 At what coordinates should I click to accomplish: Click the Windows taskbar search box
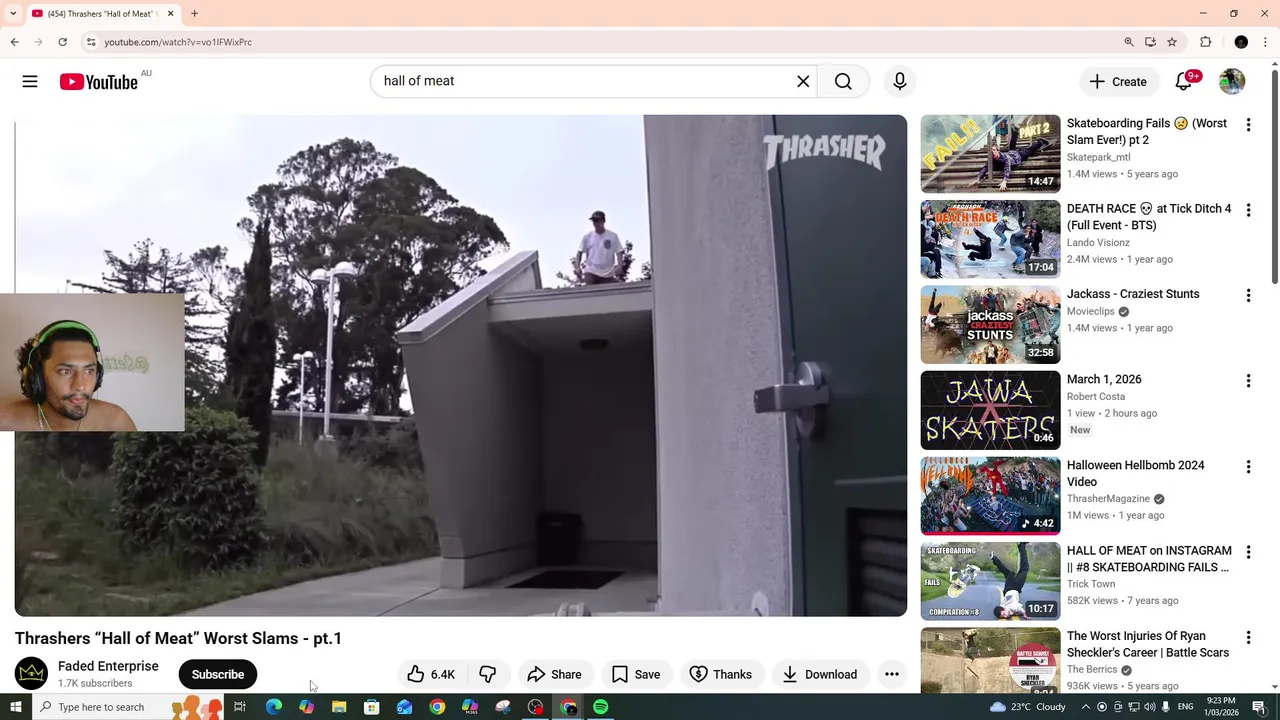[128, 707]
